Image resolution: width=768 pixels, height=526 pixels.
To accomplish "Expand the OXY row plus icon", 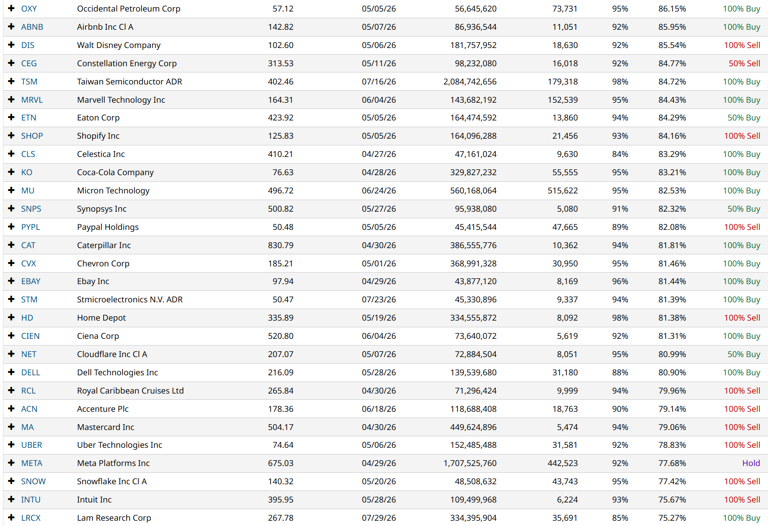I will 11,9.
